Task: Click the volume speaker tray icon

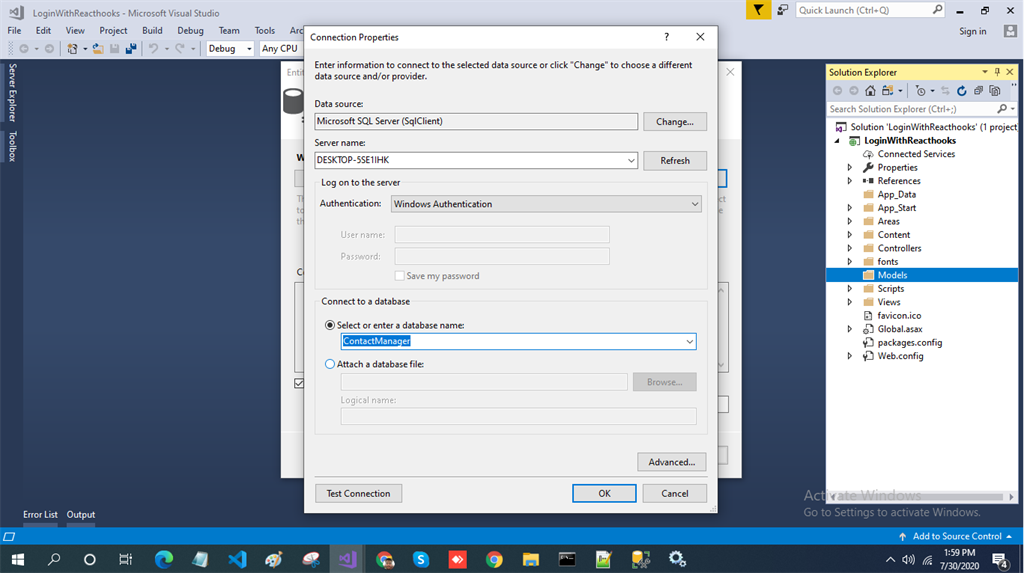Action: pos(908,559)
